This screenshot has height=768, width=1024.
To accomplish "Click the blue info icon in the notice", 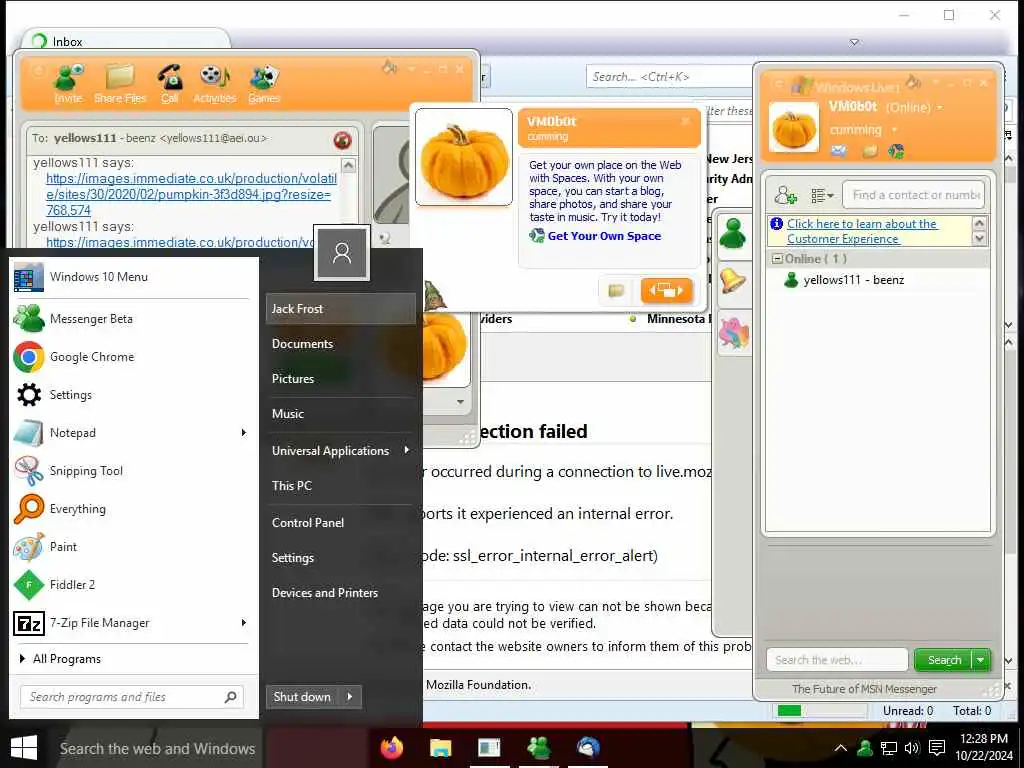I will 776,224.
